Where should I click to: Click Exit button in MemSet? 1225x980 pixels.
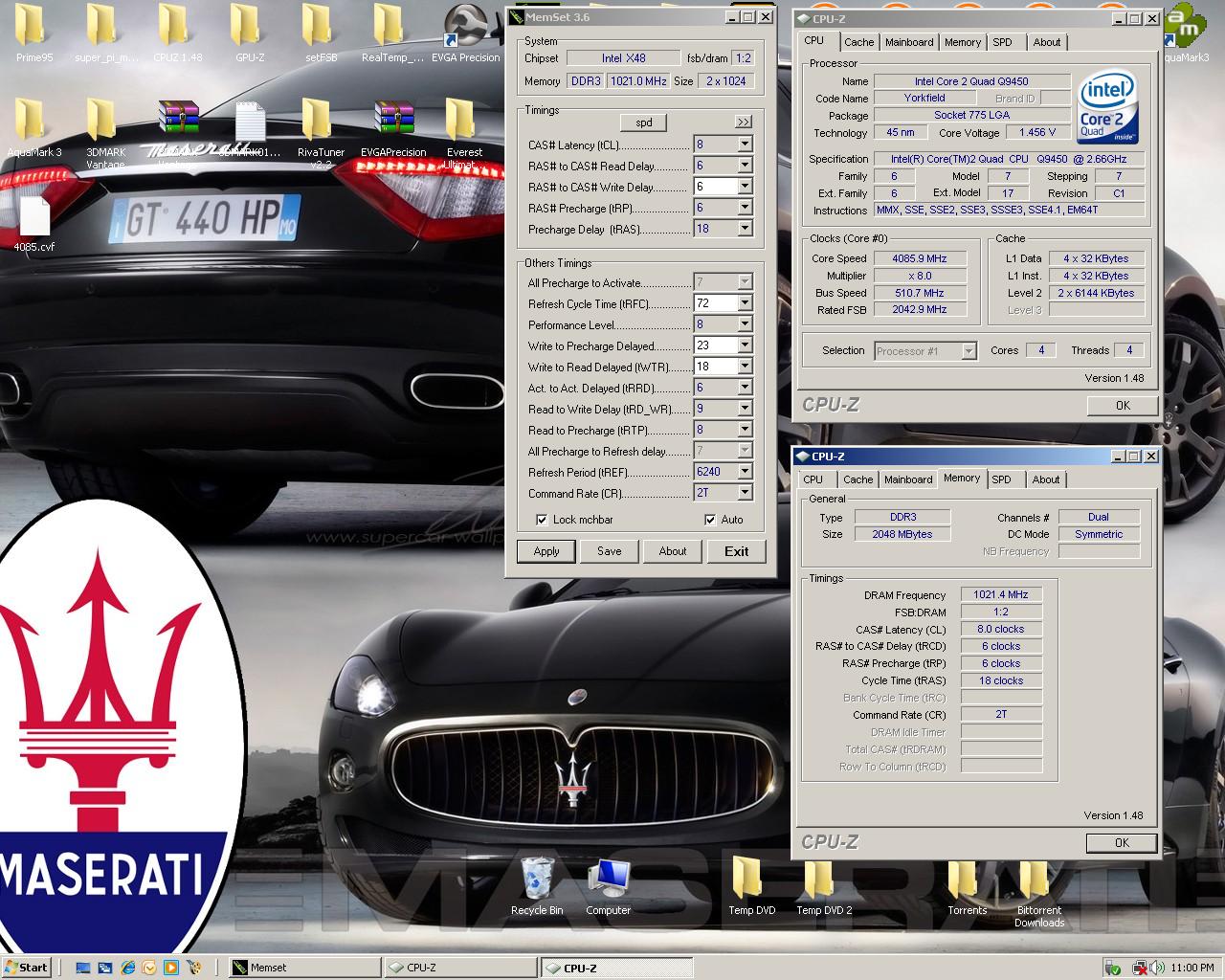[737, 551]
